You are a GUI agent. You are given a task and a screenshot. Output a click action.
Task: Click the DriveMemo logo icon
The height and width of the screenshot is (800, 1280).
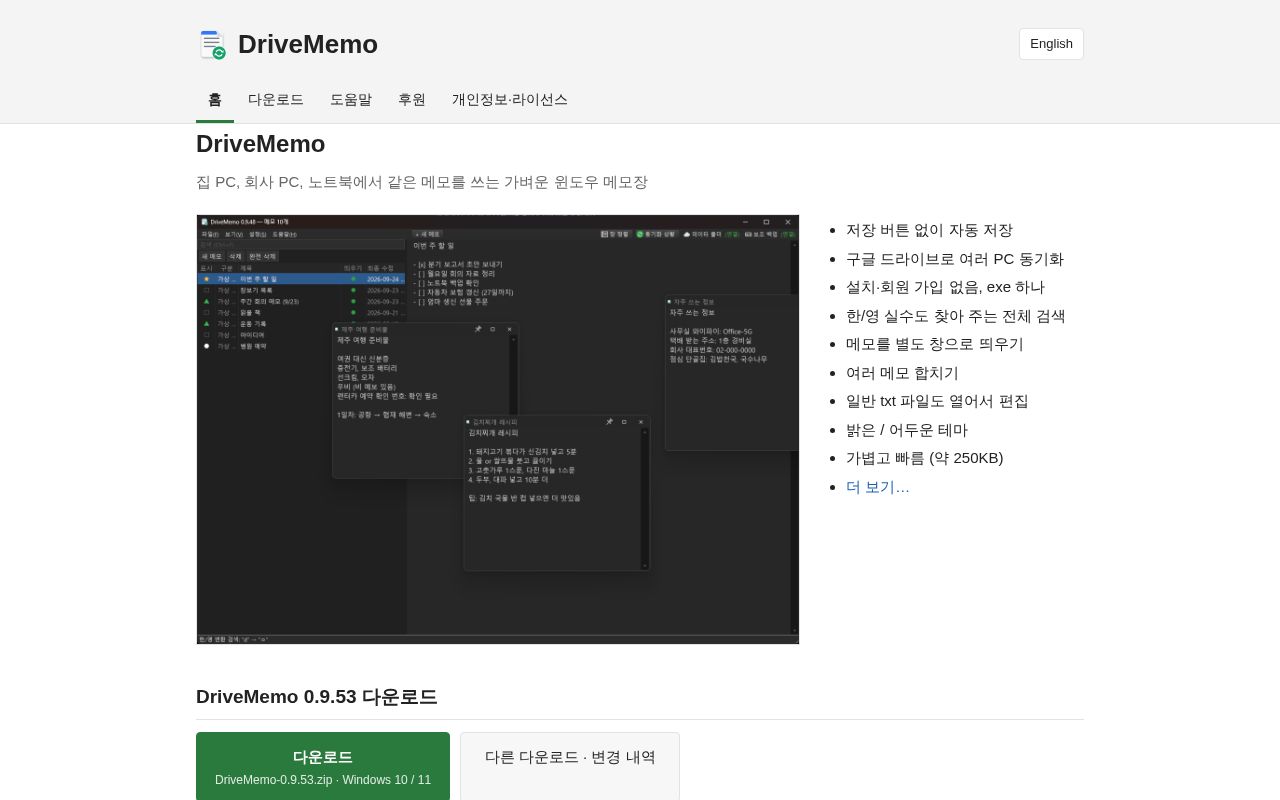[x=213, y=44]
